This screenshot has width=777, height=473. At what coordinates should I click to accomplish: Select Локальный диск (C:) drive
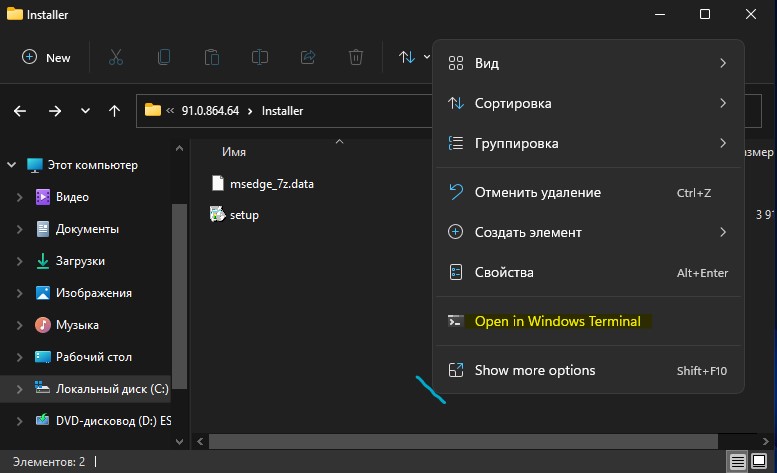(x=112, y=389)
